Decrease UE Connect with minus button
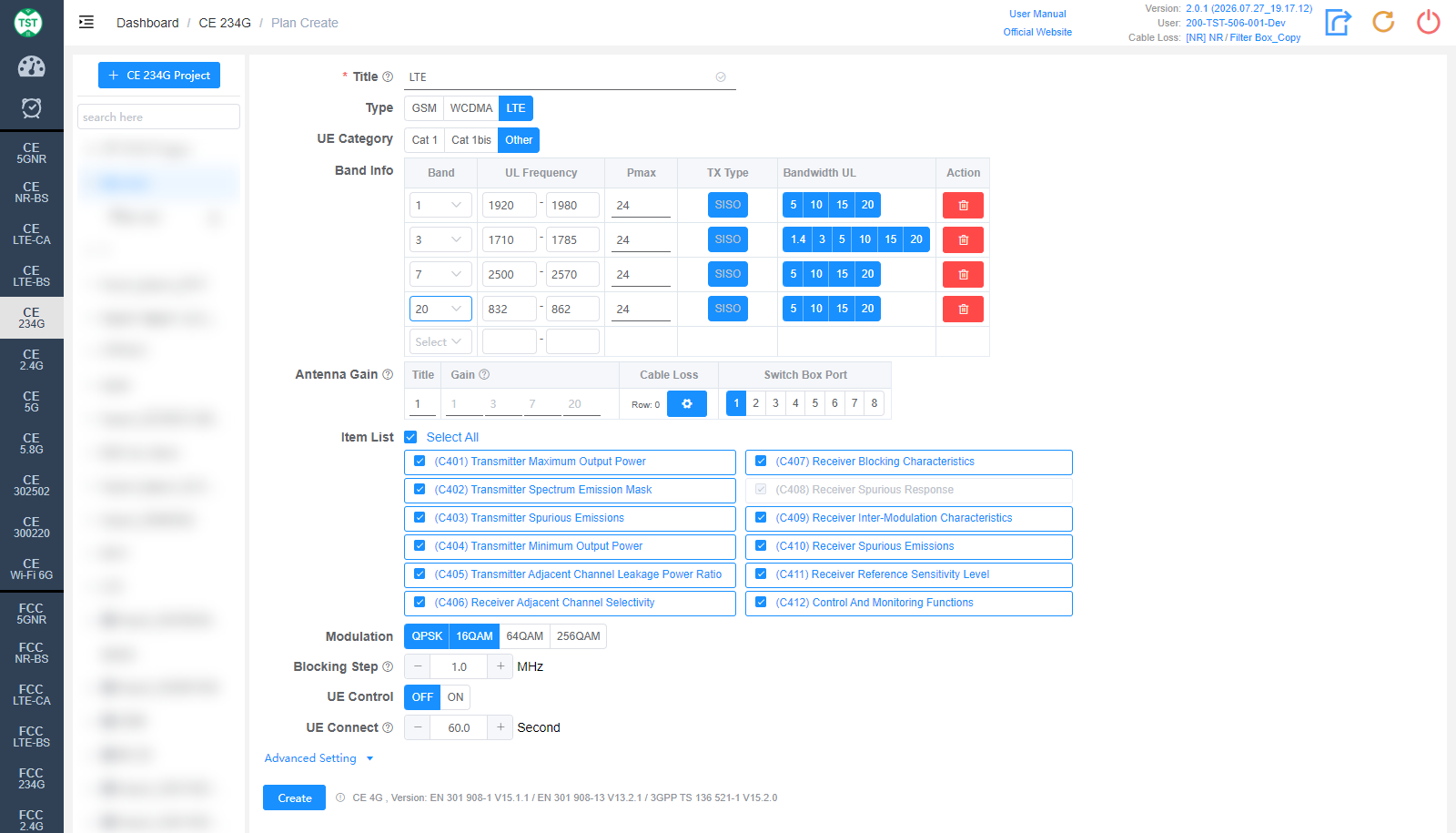This screenshot has width=1456, height=833. click(x=418, y=728)
